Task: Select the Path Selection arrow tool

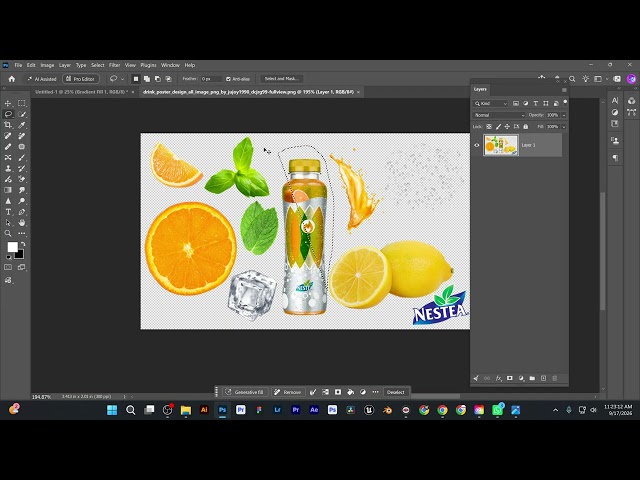Action: (8, 222)
